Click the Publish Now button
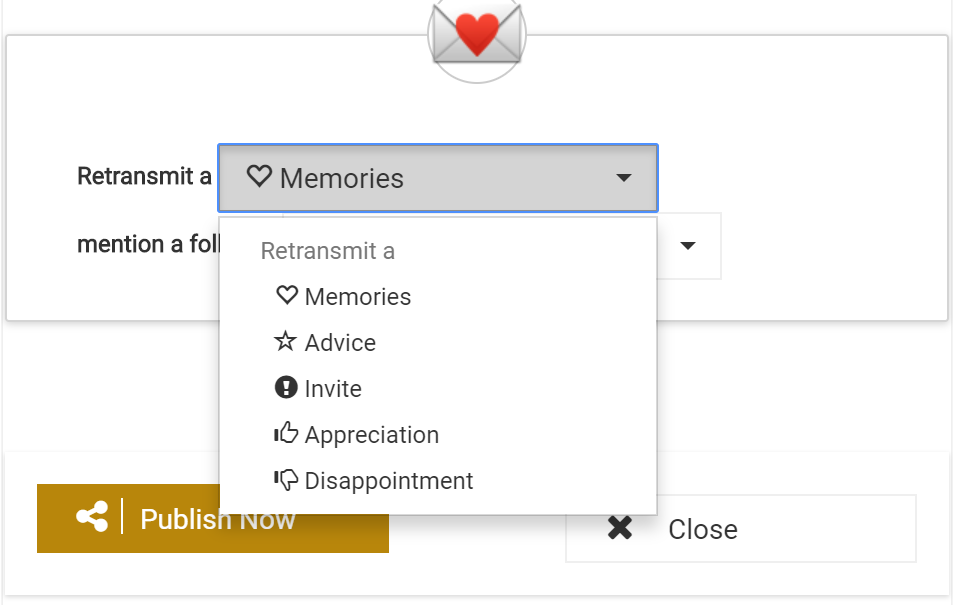Viewport: 968px width, 605px height. [x=212, y=519]
